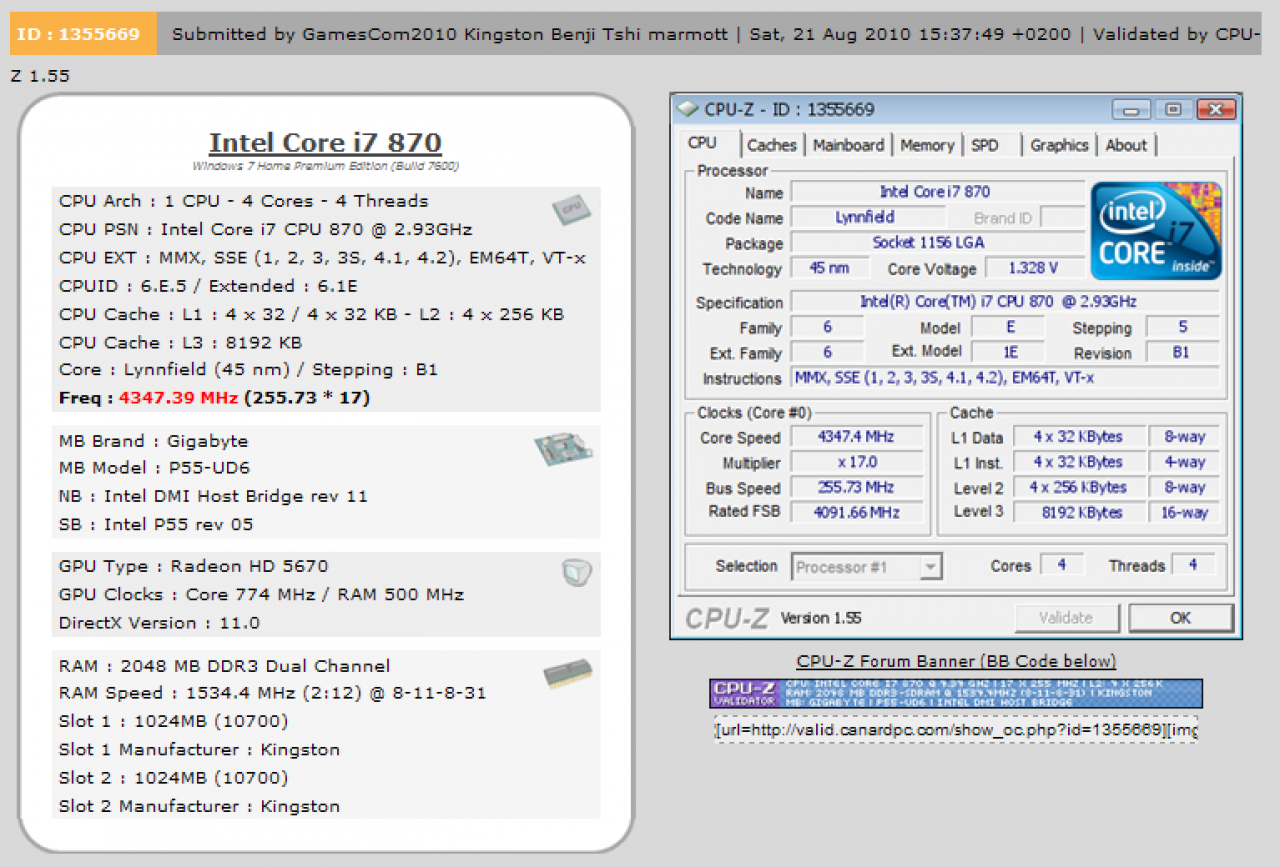Image resolution: width=1280 pixels, height=867 pixels.
Task: Click the CPU-Z Forum Banner link
Action: (x=956, y=661)
